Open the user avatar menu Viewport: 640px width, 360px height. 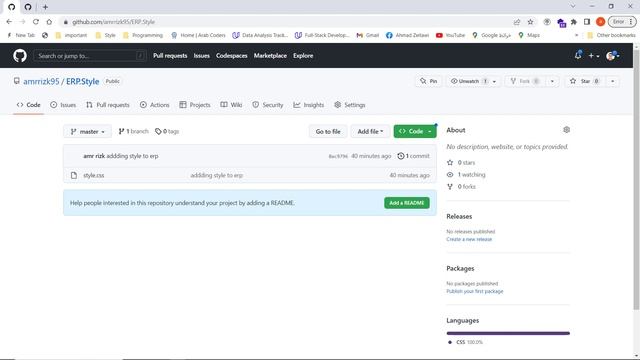613,56
